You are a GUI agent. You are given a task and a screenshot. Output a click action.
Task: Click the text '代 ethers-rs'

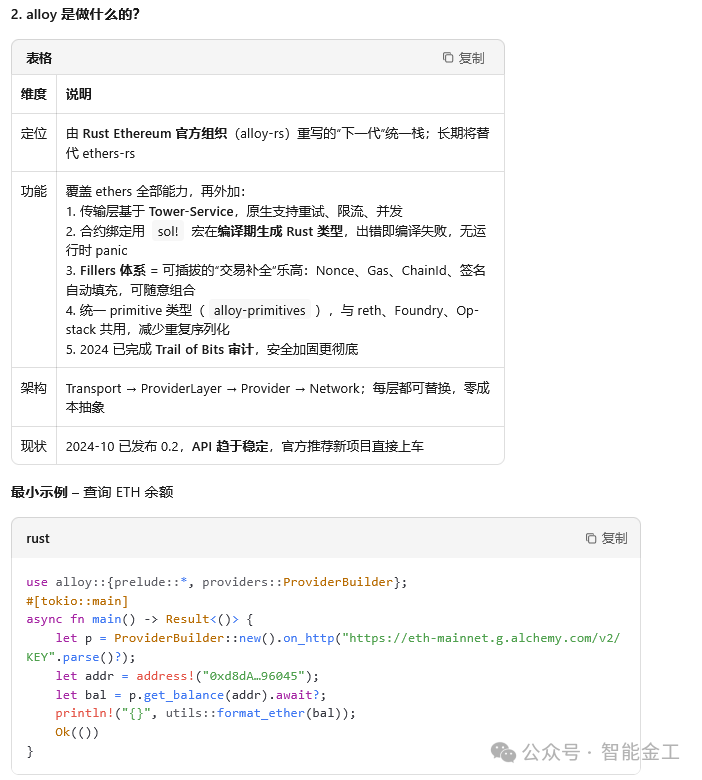click(100, 153)
